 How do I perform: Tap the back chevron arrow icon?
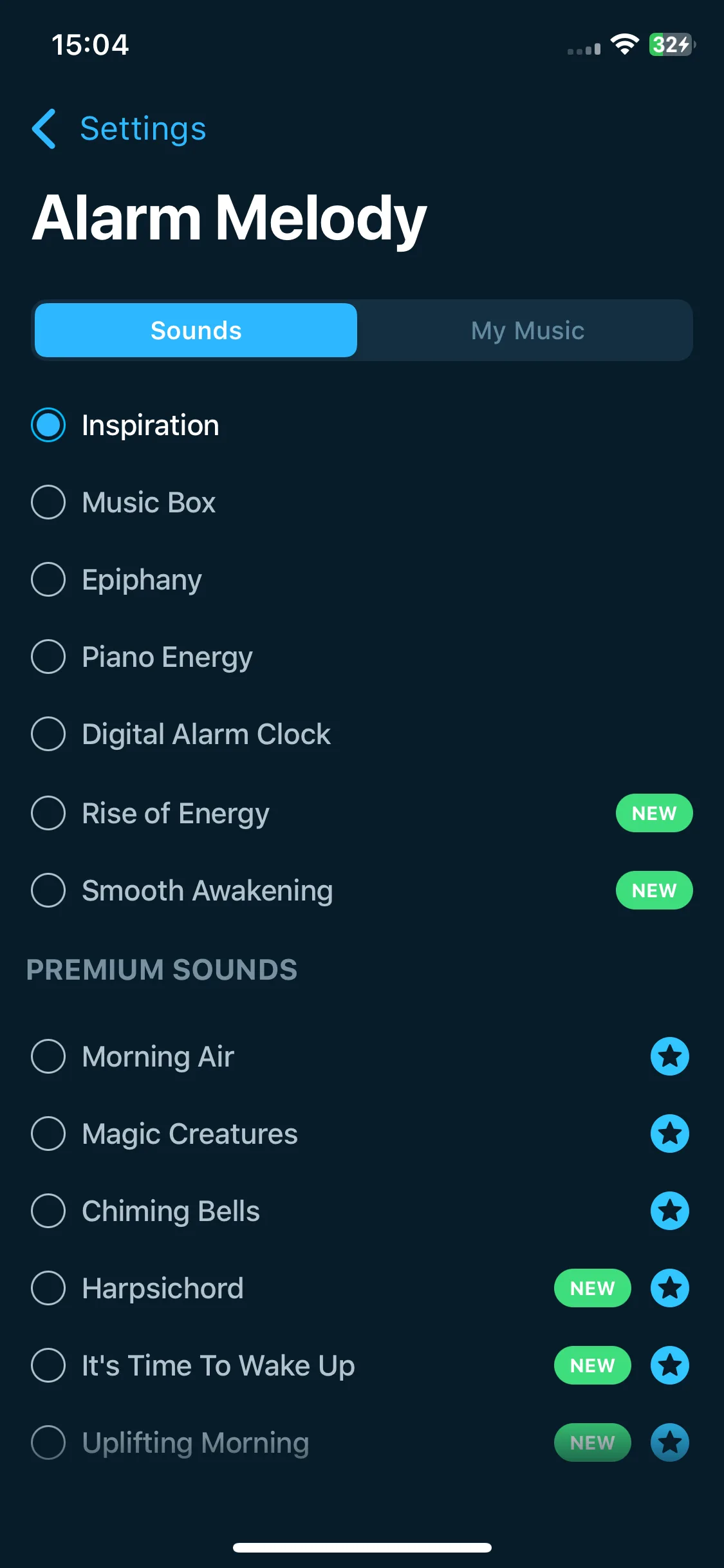click(x=44, y=129)
